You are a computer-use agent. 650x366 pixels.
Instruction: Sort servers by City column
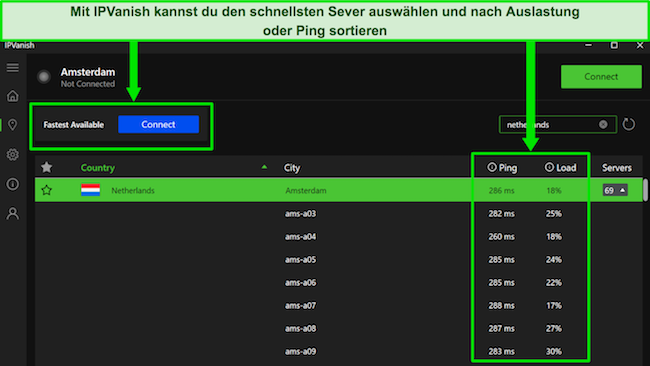[x=292, y=167]
